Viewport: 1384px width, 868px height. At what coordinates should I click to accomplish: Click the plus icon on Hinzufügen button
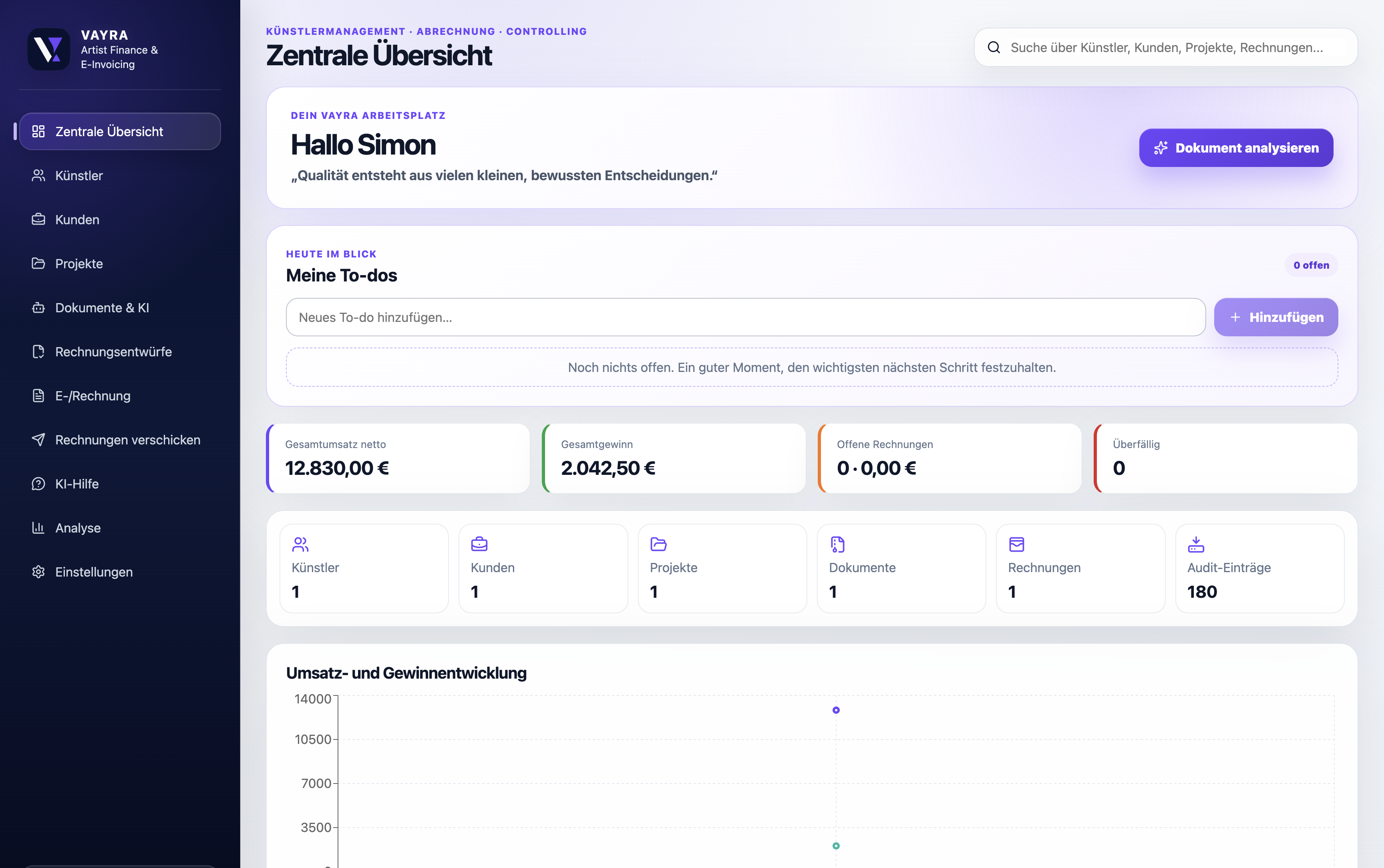click(1235, 317)
